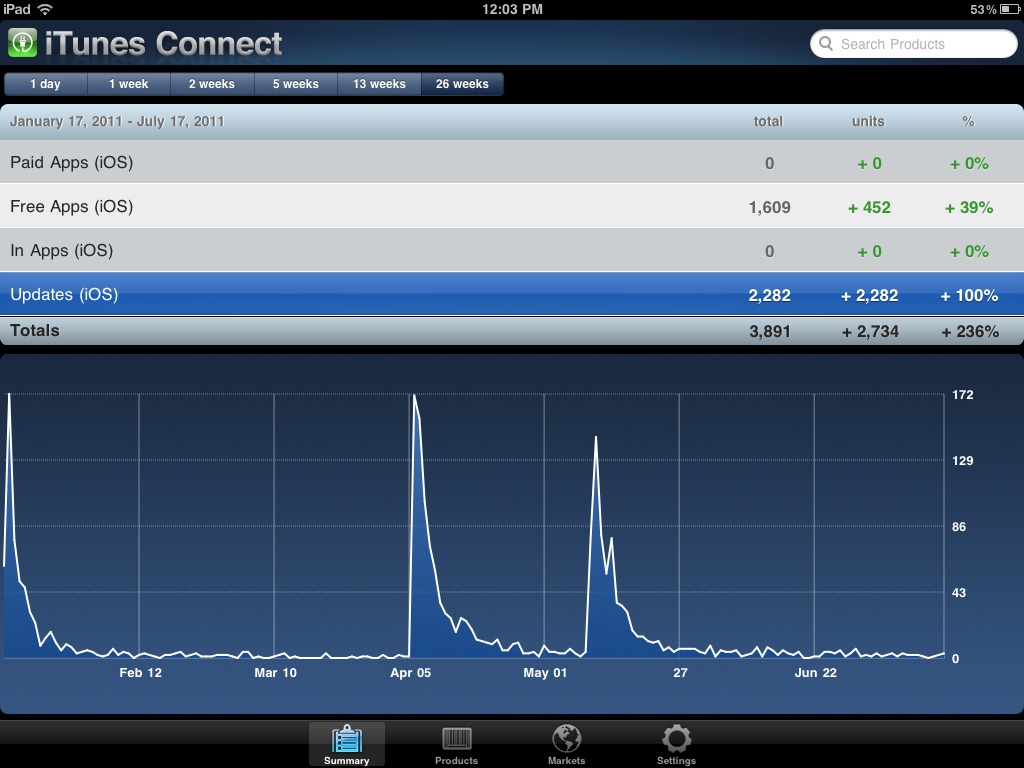Select the 1 day range

point(46,84)
